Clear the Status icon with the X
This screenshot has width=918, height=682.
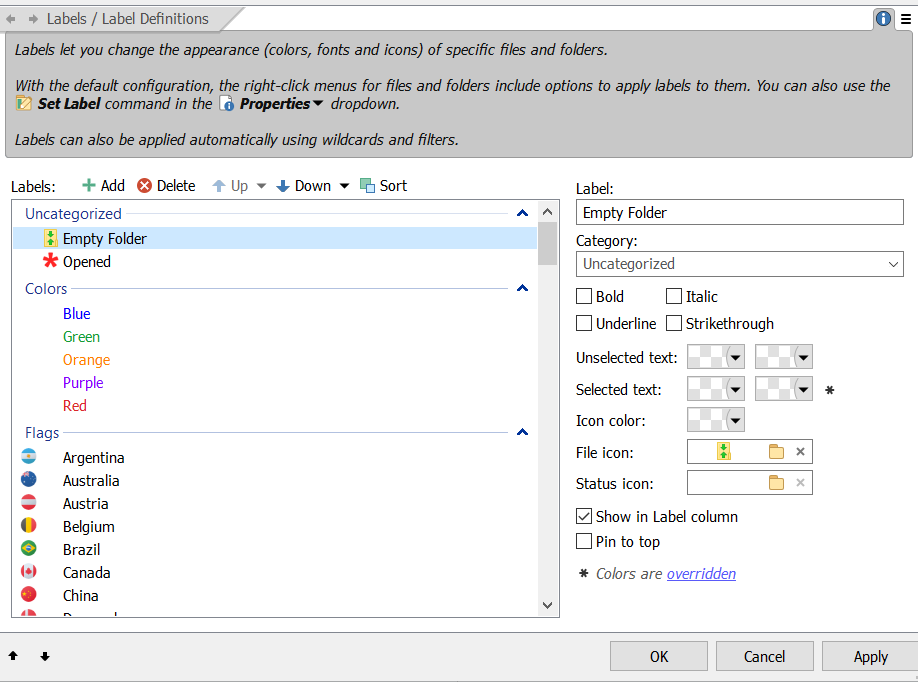pyautogui.click(x=800, y=483)
